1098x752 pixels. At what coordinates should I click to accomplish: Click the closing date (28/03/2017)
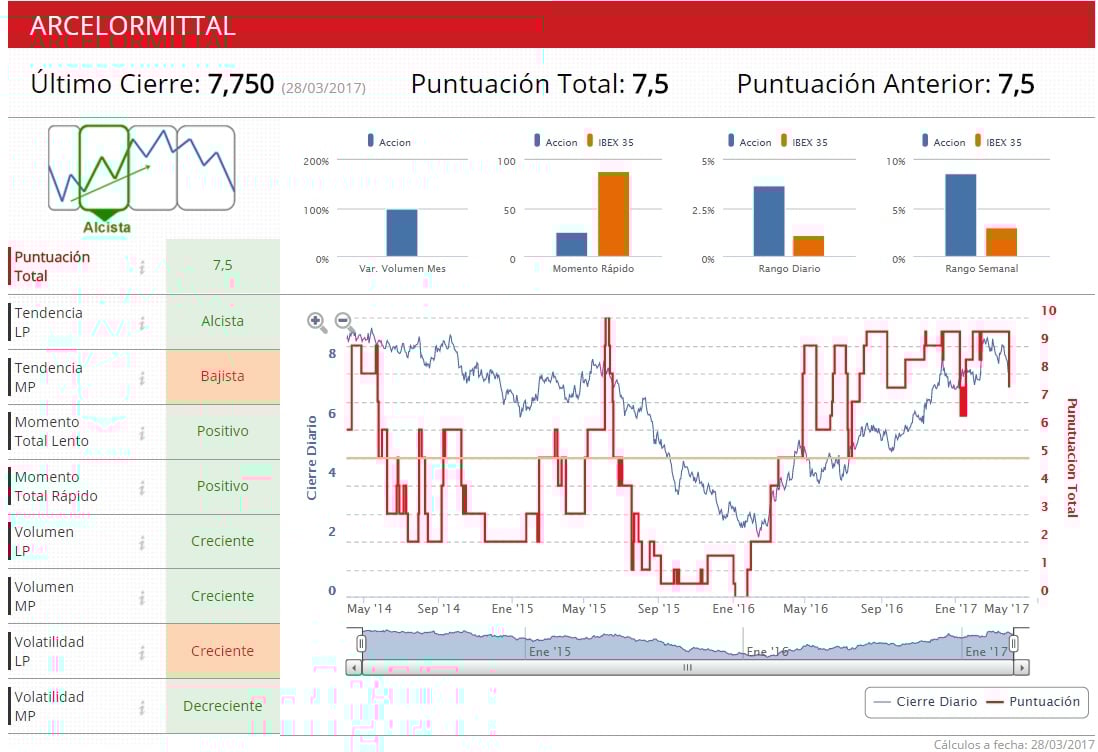(x=324, y=88)
